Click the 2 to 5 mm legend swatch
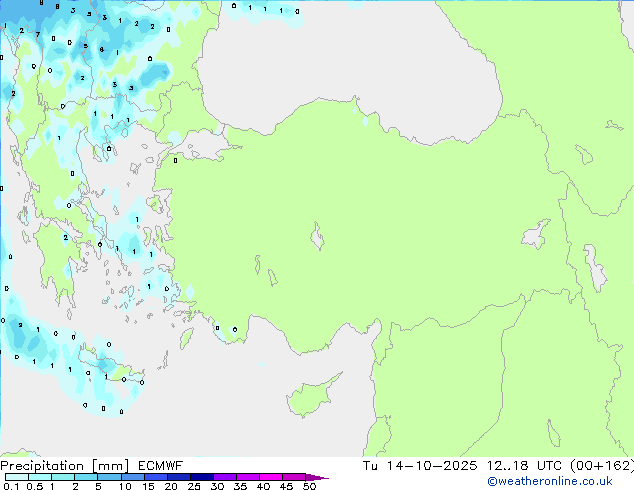634x490 pixels. [86, 477]
